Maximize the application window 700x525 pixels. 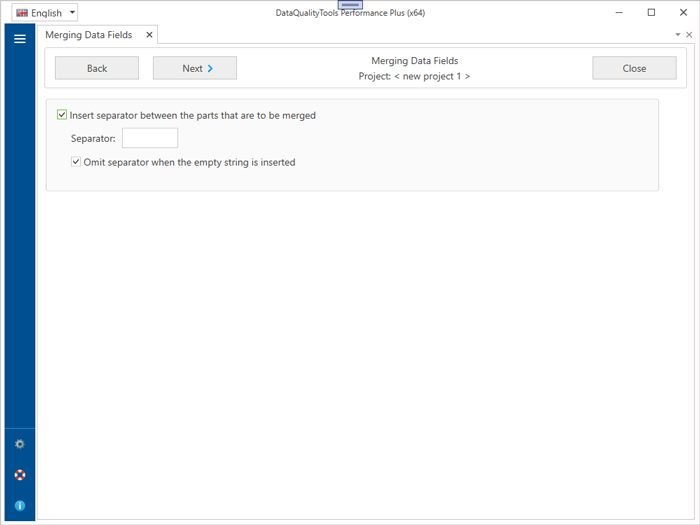[651, 13]
